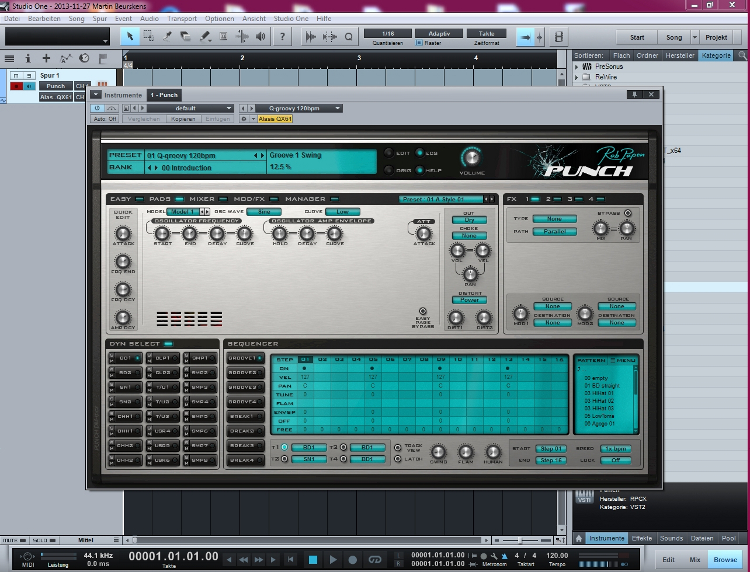Click the Q quantize icon
The image size is (750, 572).
(349, 36)
